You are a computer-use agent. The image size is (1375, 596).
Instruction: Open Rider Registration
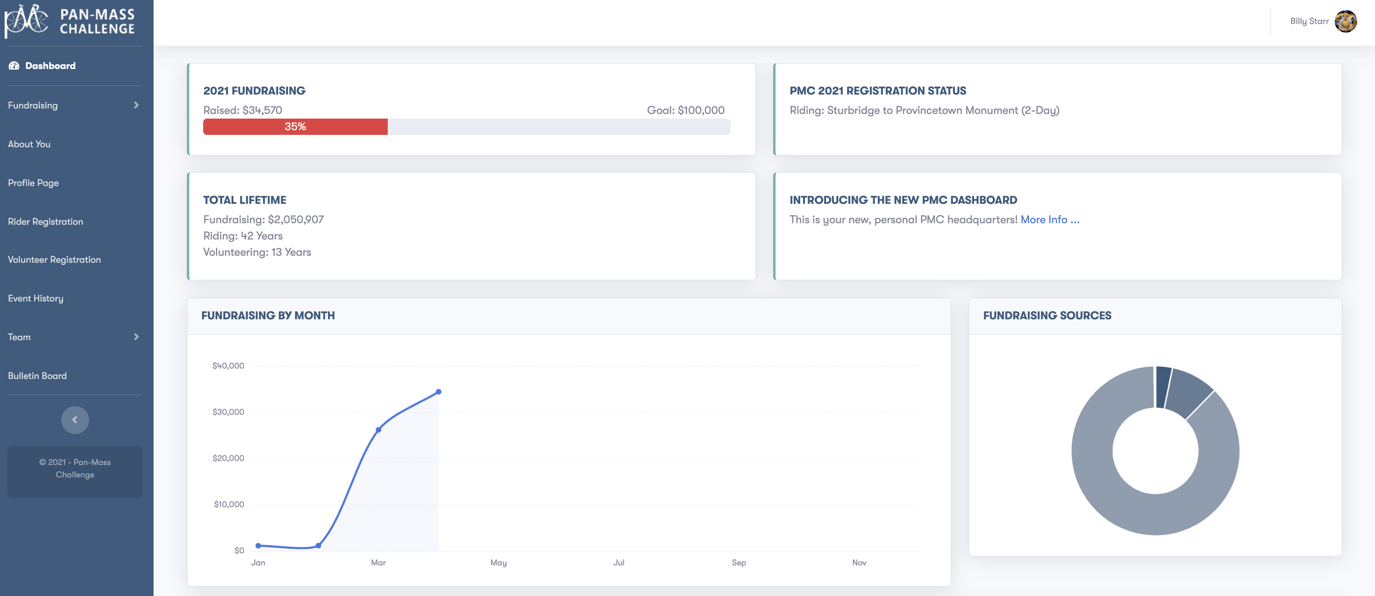pyautogui.click(x=43, y=221)
